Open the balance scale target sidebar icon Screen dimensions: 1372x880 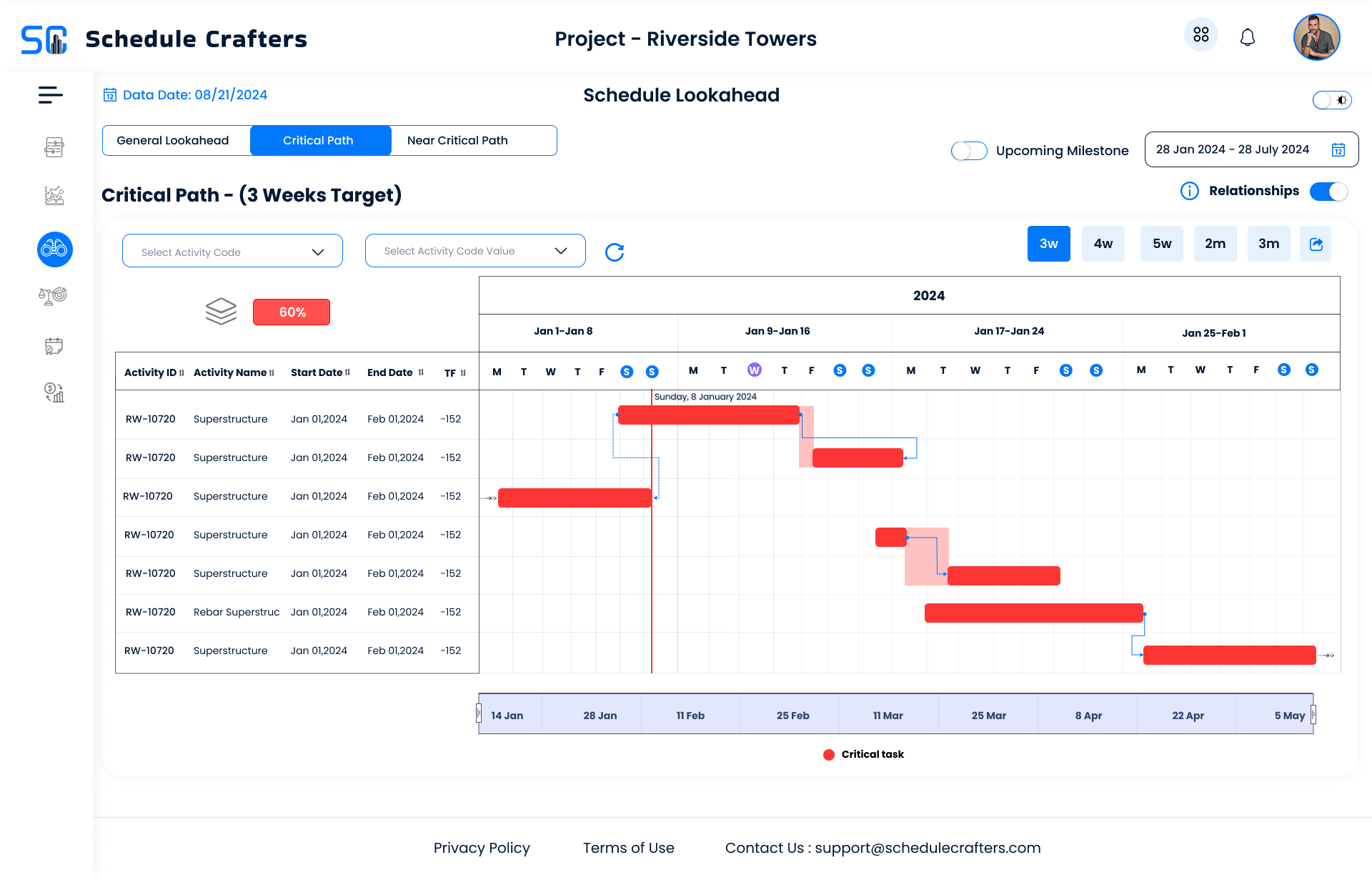coord(53,296)
